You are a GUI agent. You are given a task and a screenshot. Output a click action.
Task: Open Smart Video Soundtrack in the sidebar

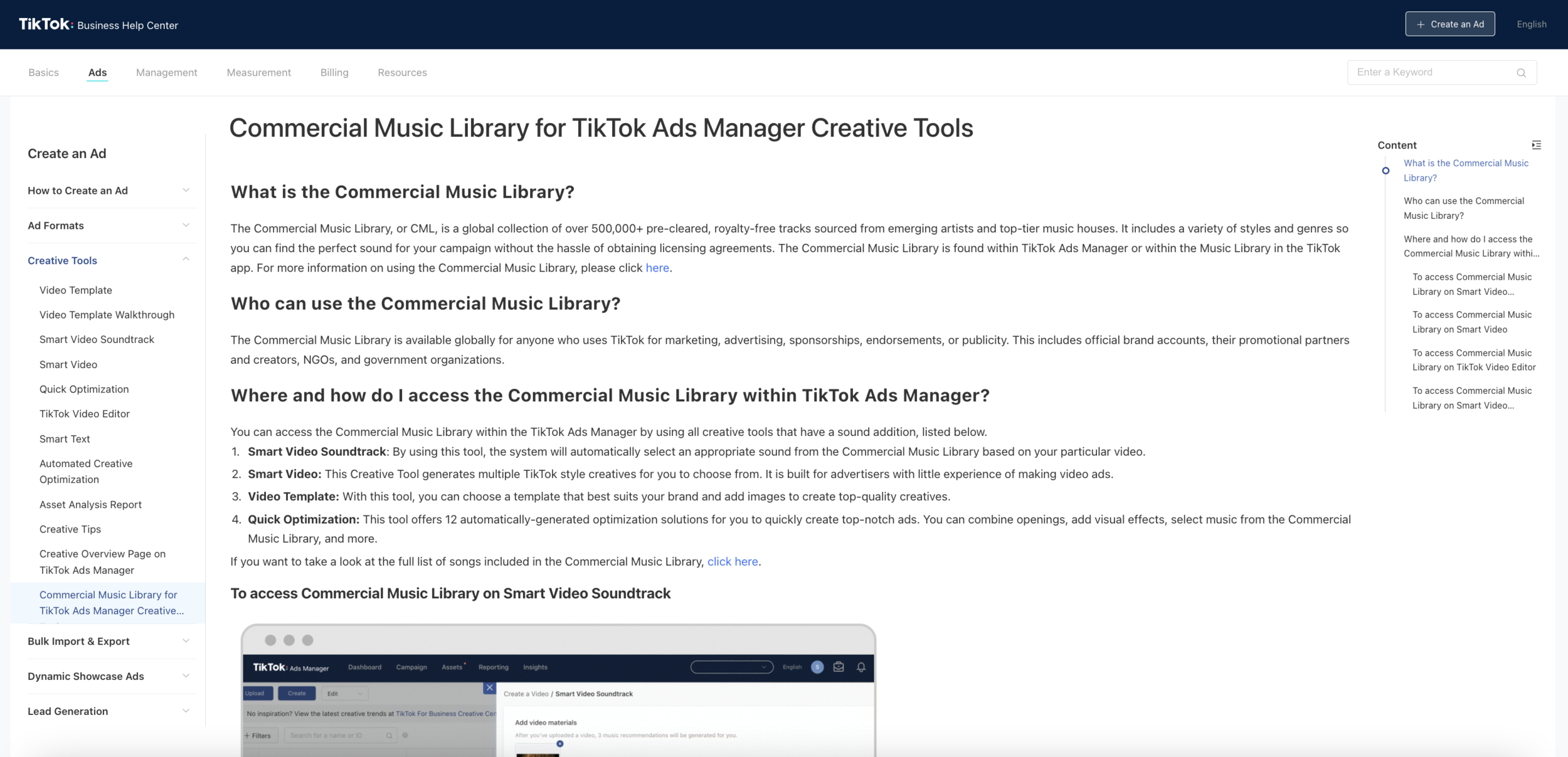[97, 339]
